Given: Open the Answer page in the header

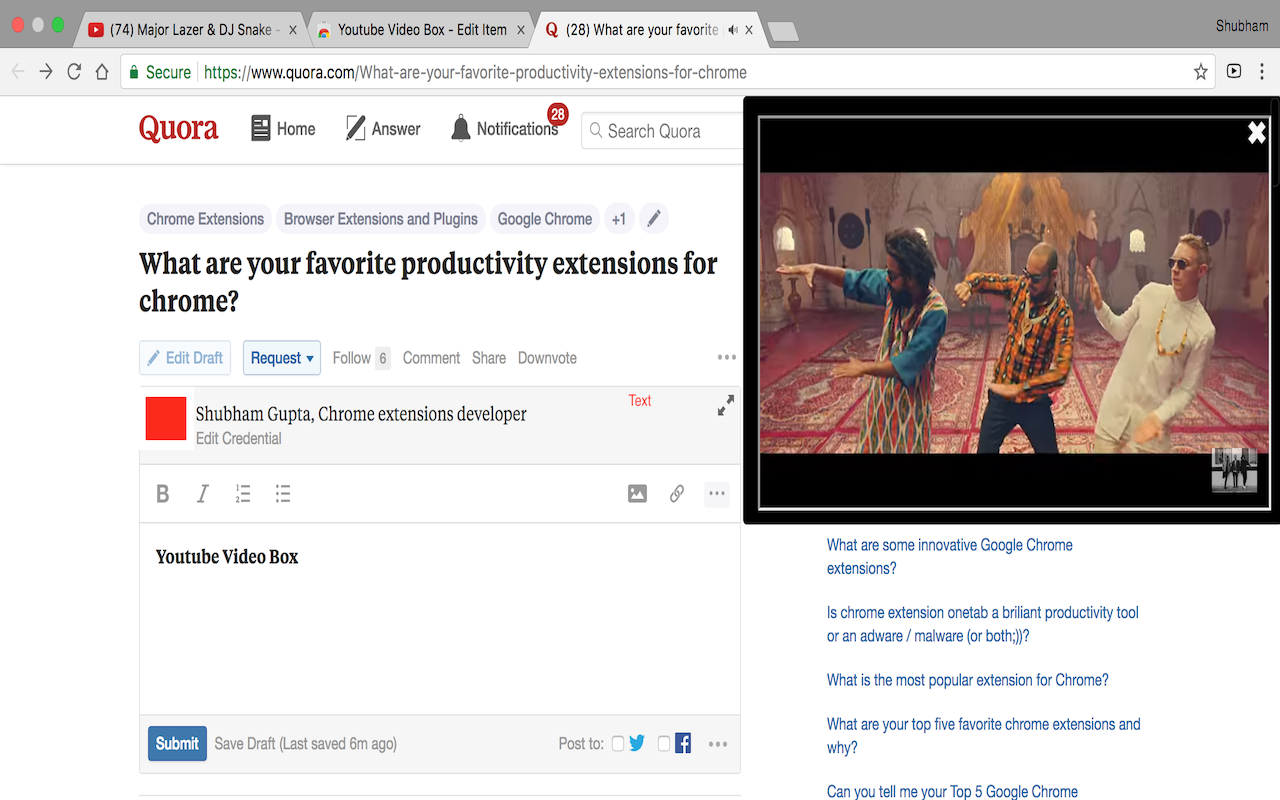Looking at the screenshot, I should click(x=383, y=128).
